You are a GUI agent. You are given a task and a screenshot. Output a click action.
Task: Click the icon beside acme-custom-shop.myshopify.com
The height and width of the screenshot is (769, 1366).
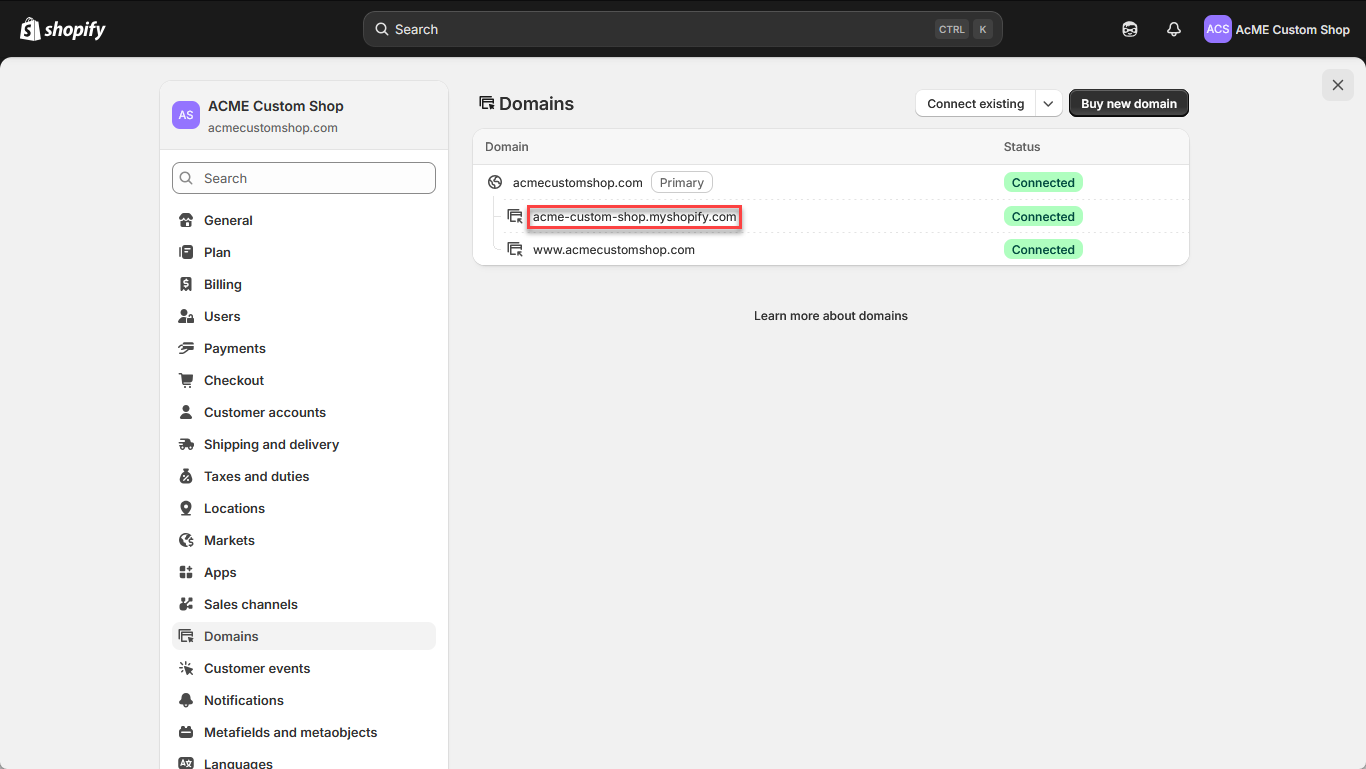coord(515,216)
